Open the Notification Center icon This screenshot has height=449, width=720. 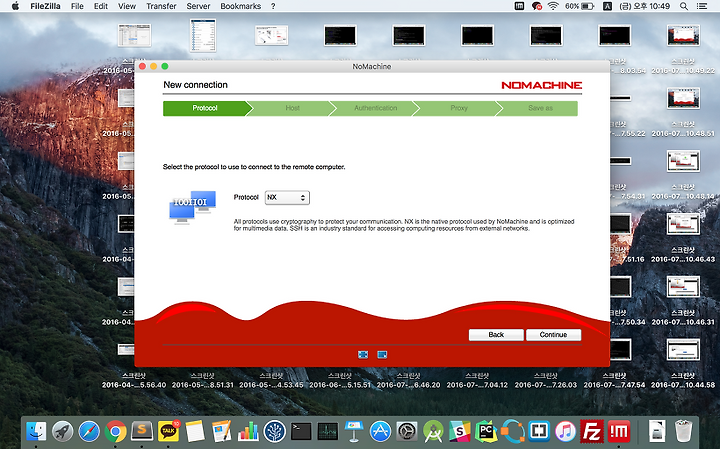(x=702, y=6)
